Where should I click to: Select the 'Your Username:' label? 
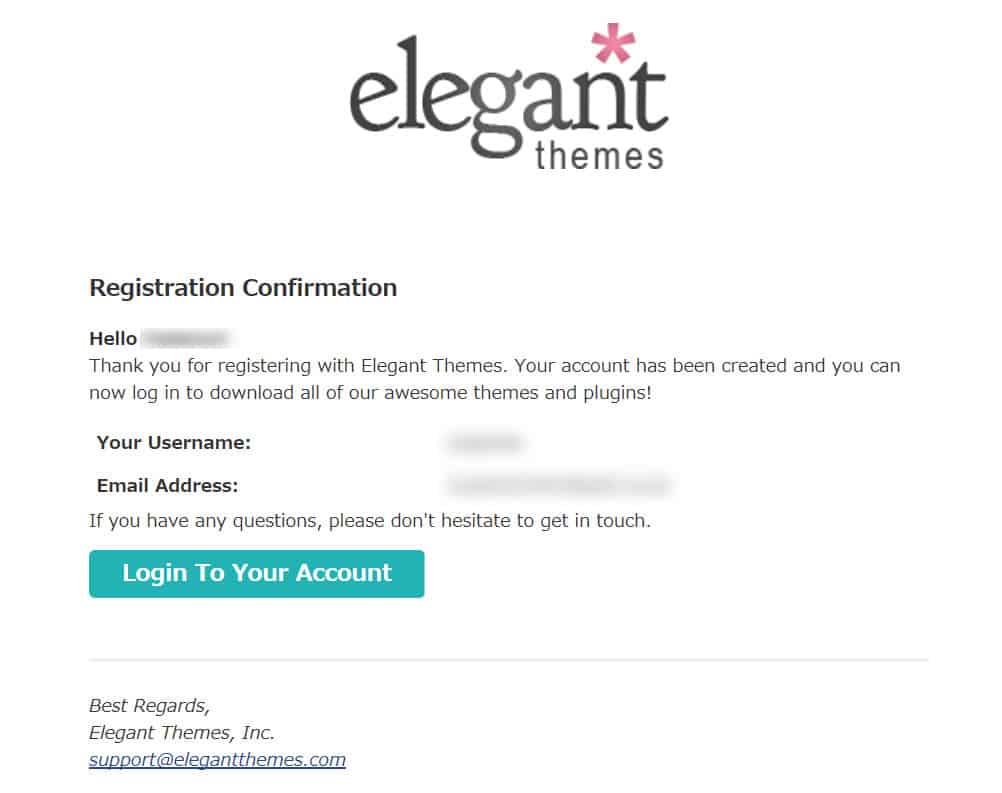point(174,442)
